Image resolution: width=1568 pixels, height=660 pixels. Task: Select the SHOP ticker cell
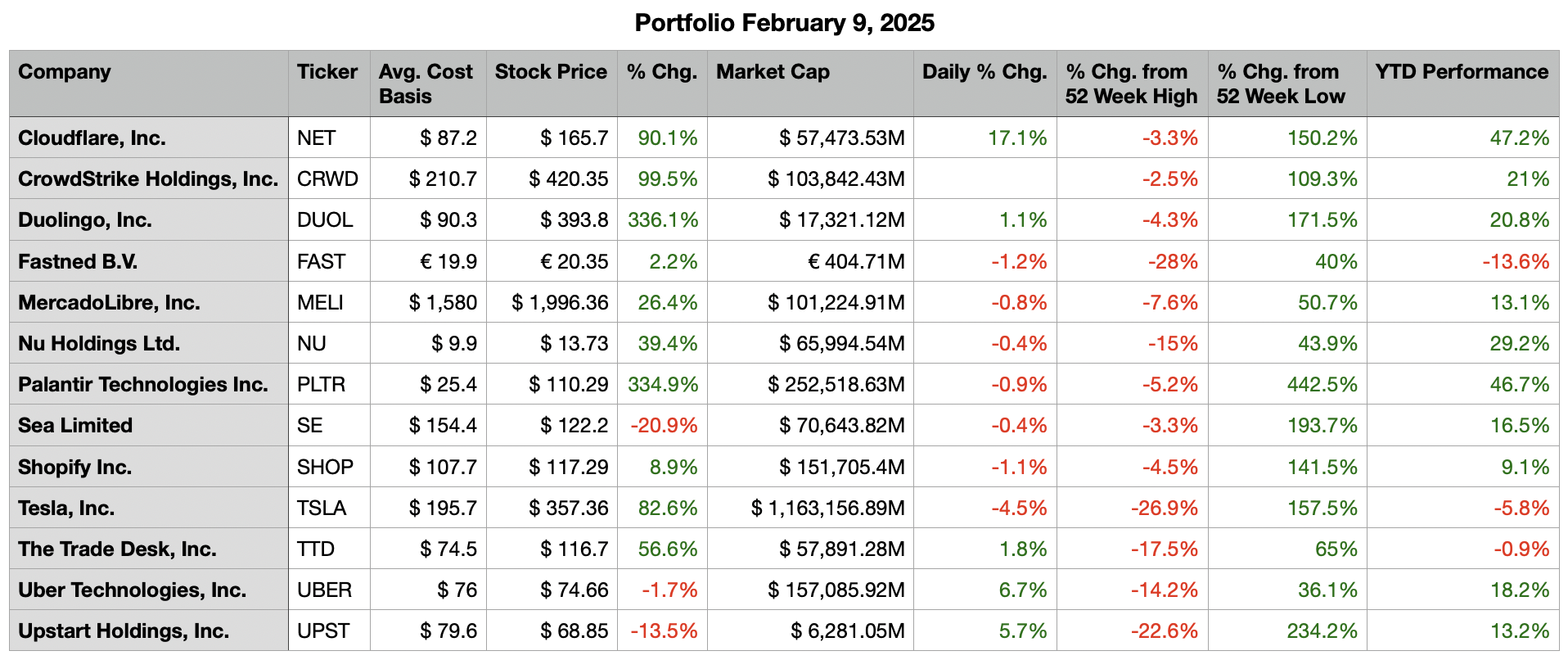tap(325, 468)
